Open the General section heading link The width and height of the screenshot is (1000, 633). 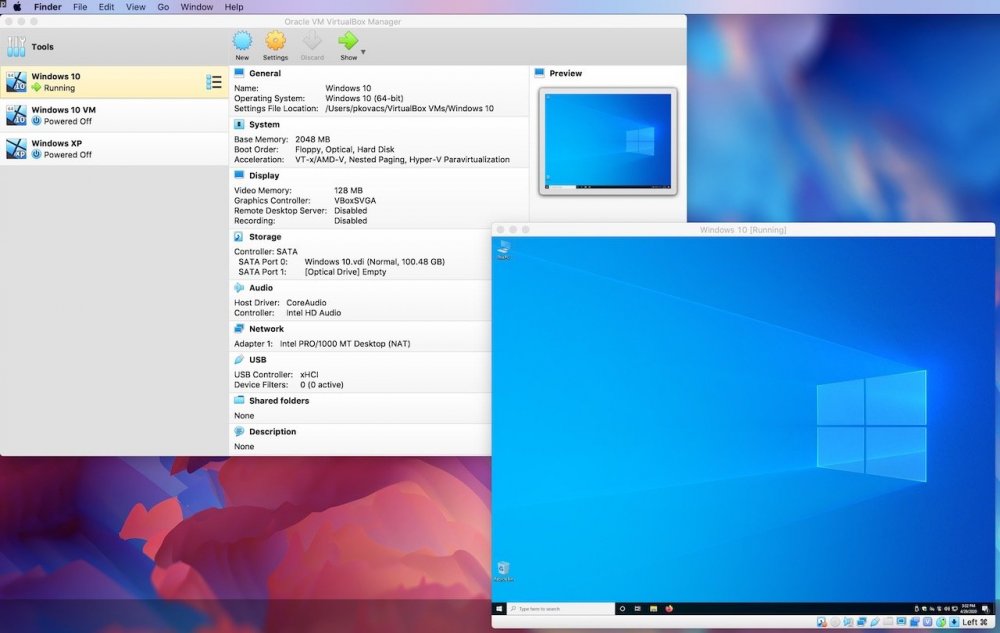pos(265,73)
